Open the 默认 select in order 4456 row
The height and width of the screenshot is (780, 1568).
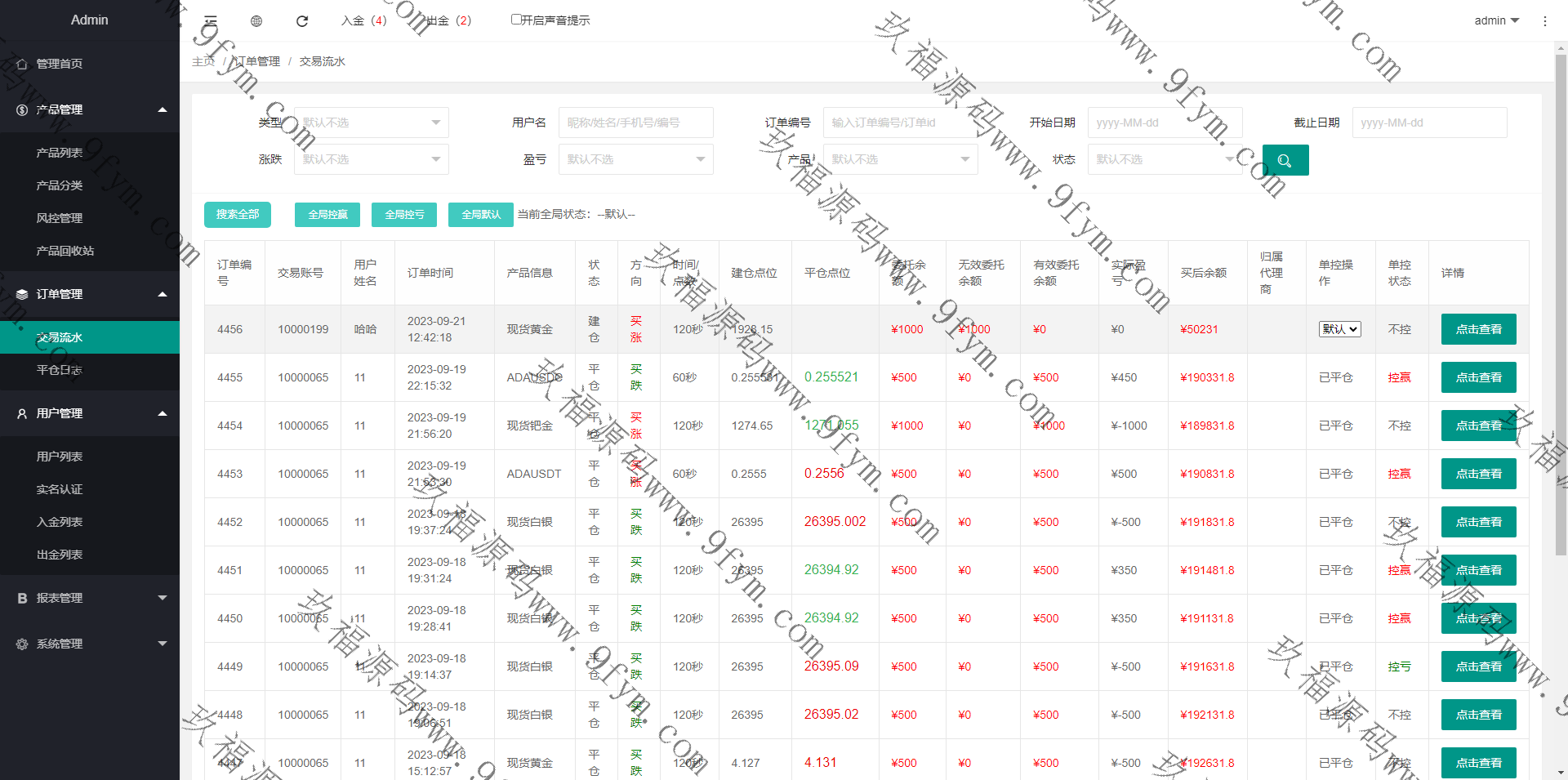coord(1339,329)
